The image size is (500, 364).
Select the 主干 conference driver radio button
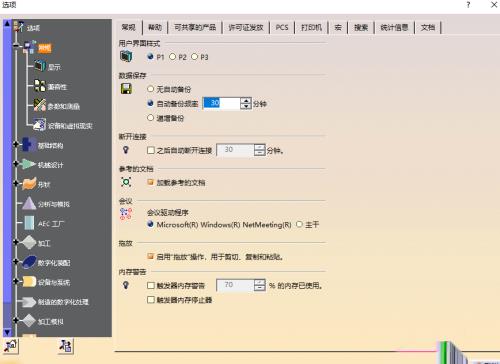299,224
